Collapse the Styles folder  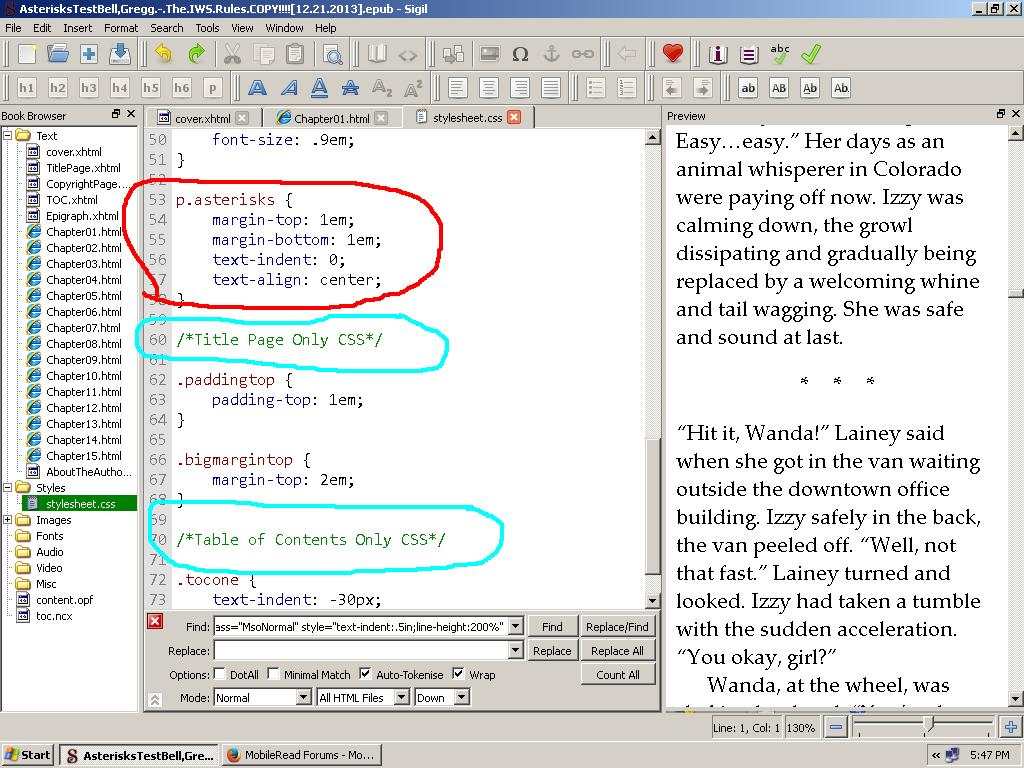coord(8,488)
